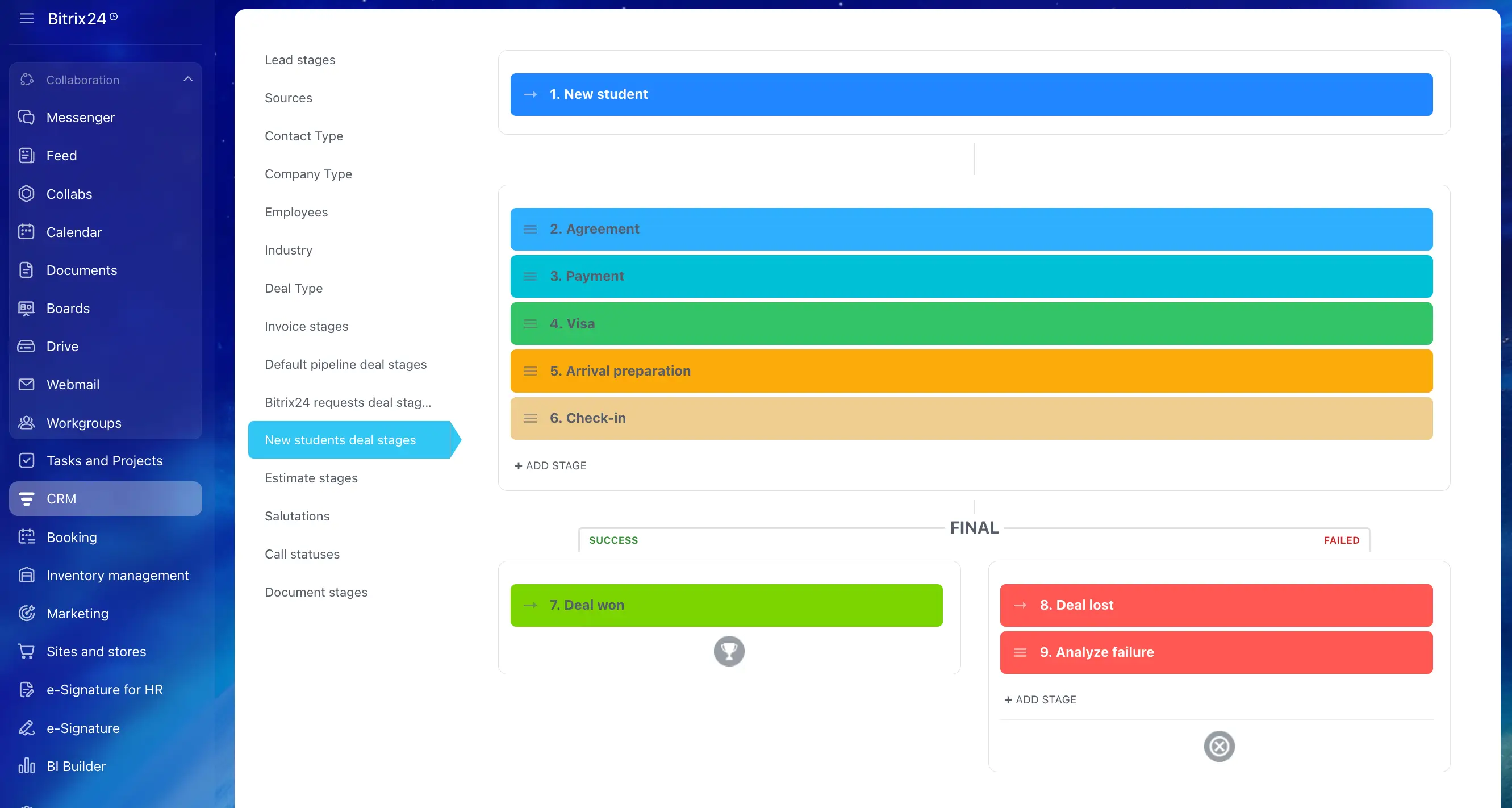Open the Messenger icon in sidebar

click(x=27, y=118)
